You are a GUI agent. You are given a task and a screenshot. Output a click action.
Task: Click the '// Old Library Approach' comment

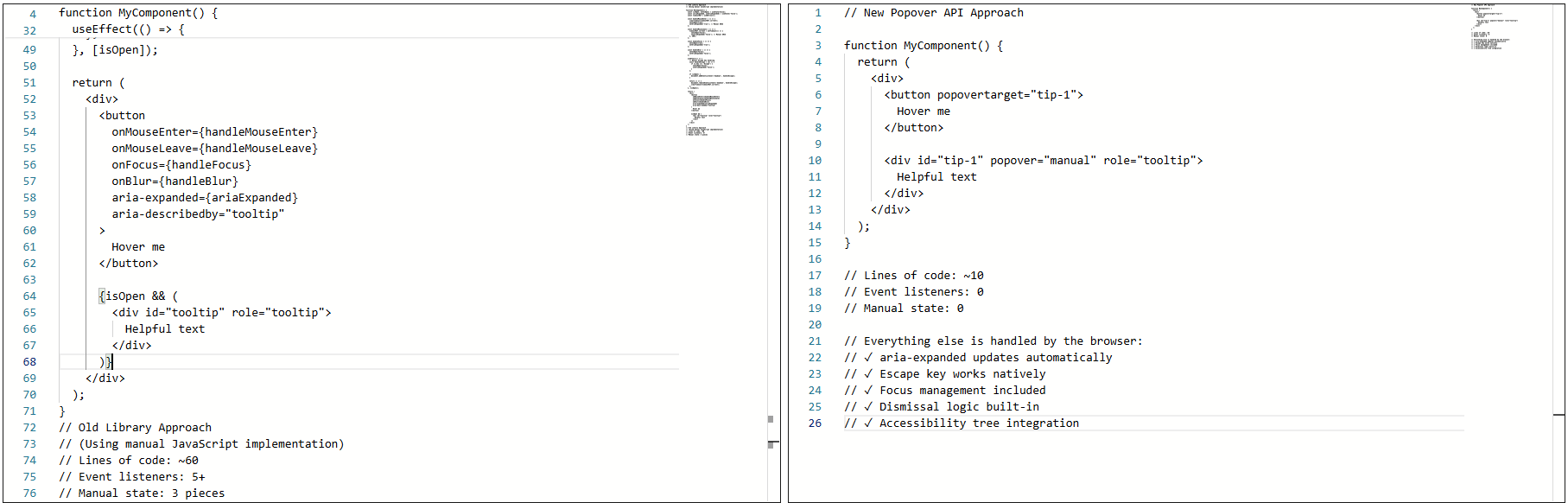(x=135, y=428)
